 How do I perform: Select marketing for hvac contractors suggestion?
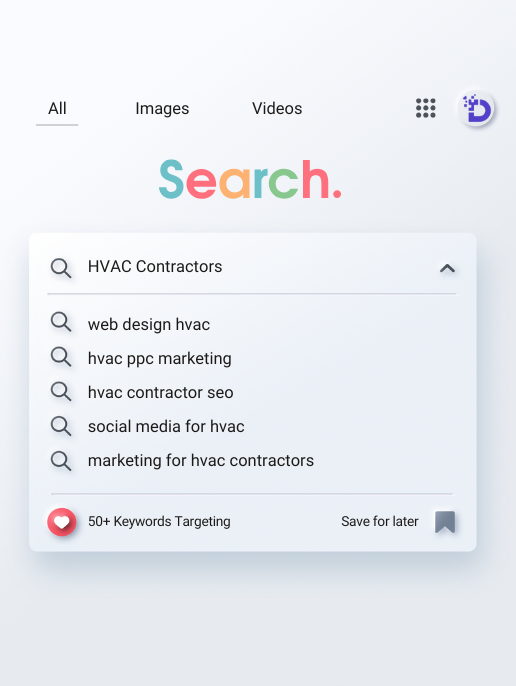[201, 461]
